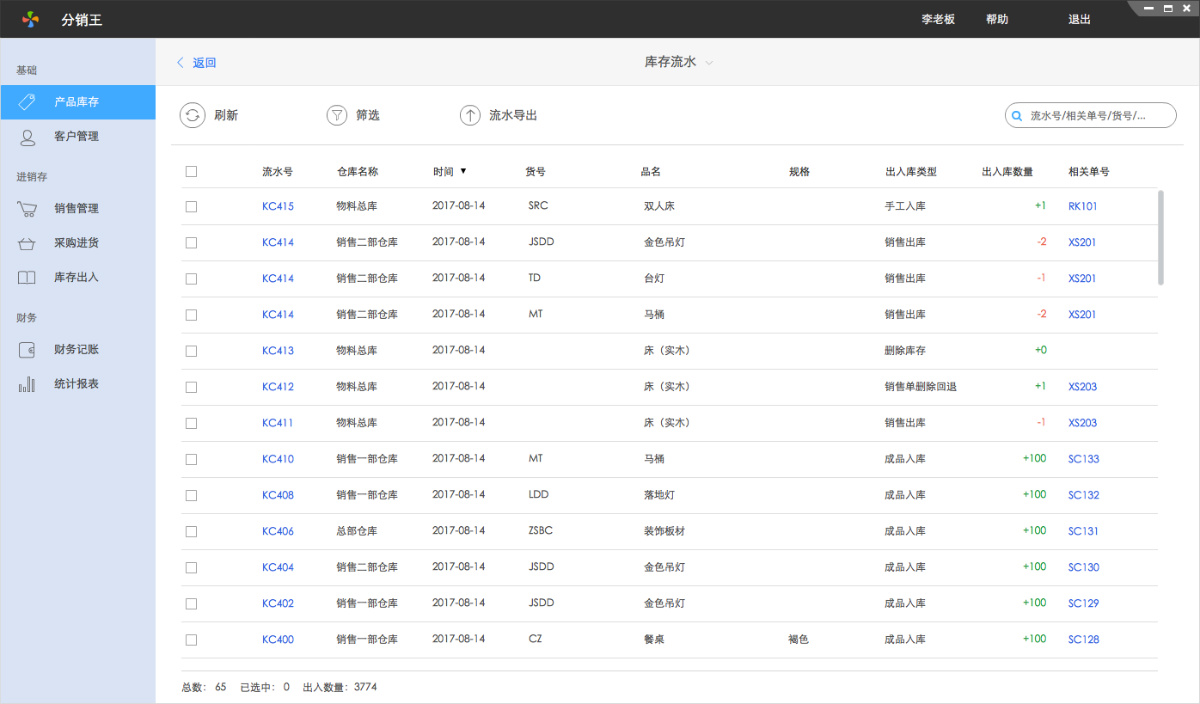The image size is (1200, 704).
Task: Open serial number link KC413
Action: pyautogui.click(x=278, y=351)
